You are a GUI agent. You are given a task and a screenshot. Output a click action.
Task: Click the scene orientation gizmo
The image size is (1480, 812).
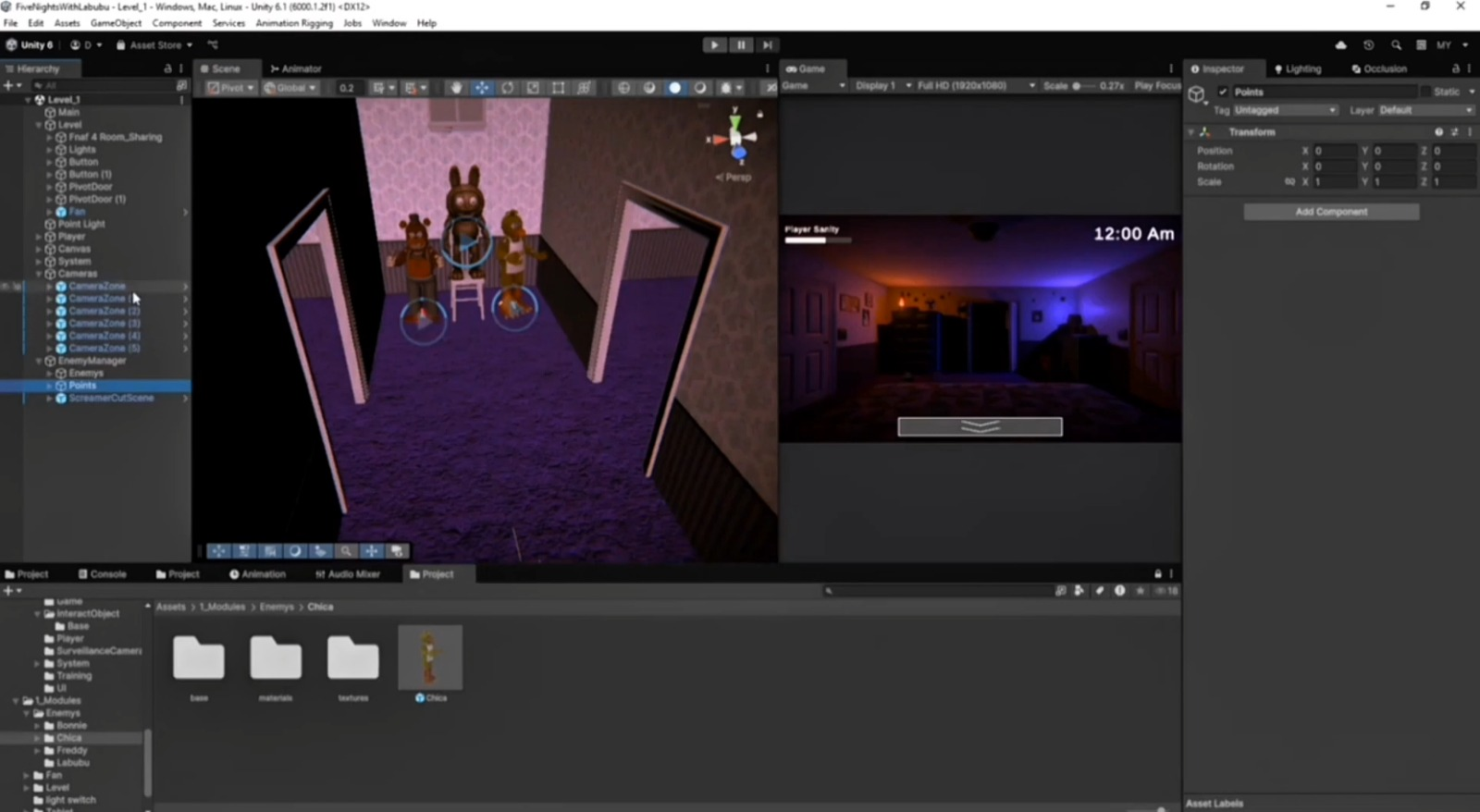736,139
